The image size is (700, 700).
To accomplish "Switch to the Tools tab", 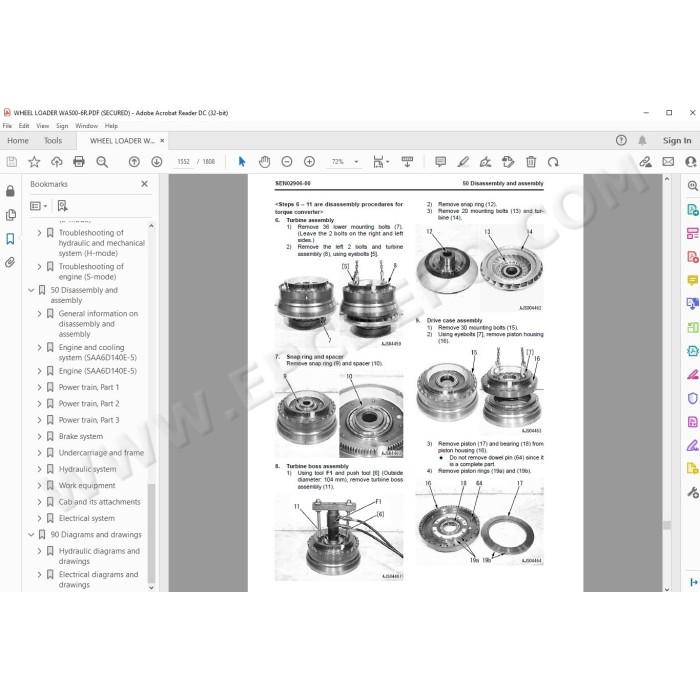I will 53,141.
